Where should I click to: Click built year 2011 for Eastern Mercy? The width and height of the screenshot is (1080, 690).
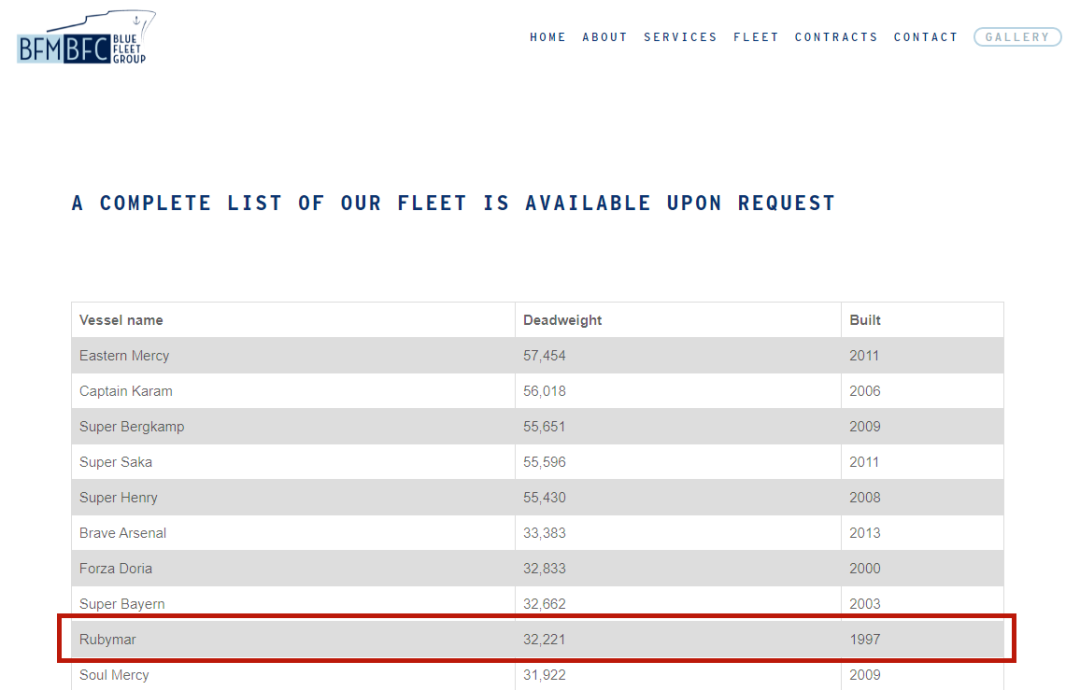tap(864, 355)
